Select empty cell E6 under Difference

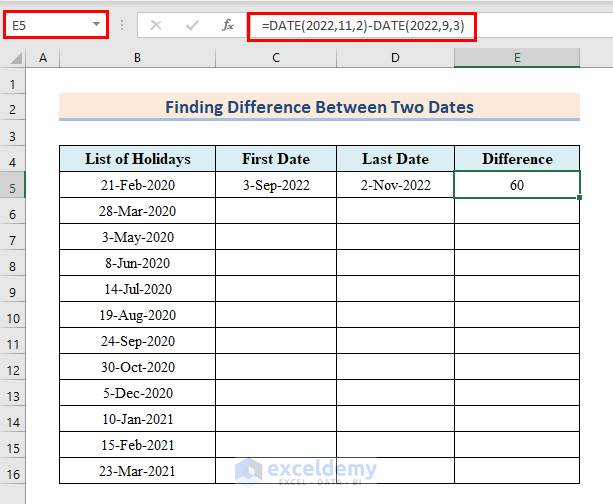(x=517, y=211)
